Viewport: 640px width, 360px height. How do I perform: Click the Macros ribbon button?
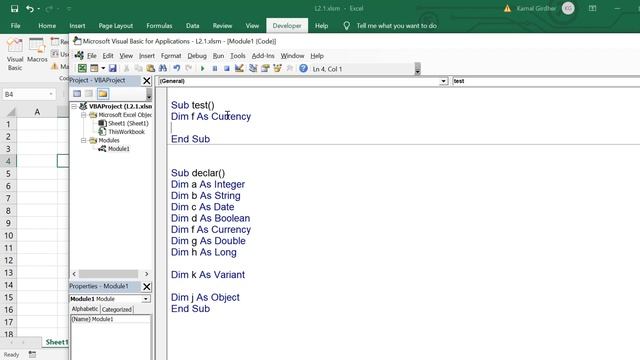coord(37,50)
